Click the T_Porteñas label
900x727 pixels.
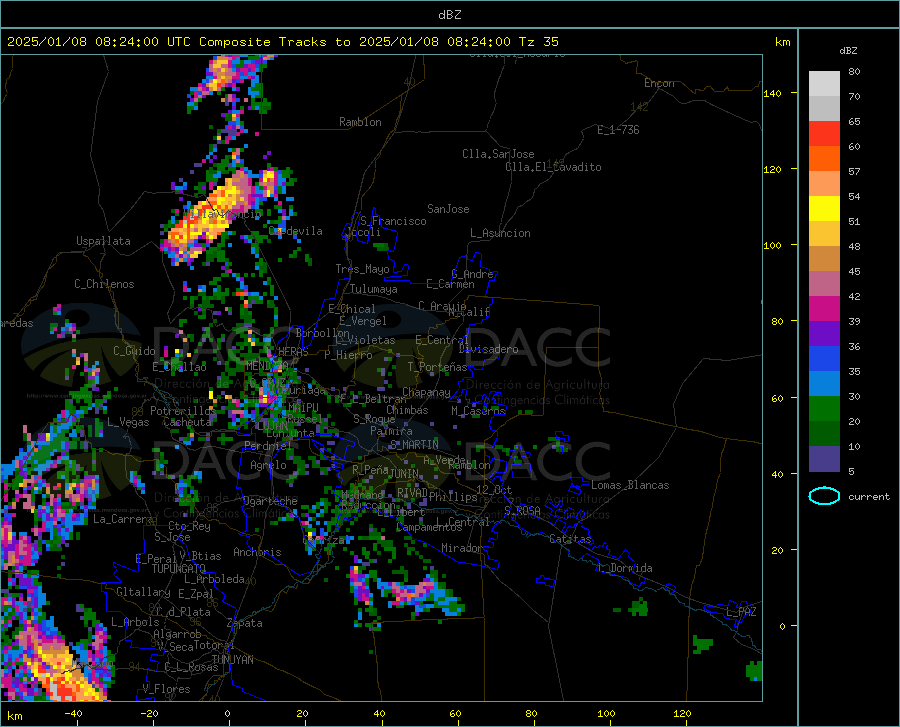coord(437,367)
